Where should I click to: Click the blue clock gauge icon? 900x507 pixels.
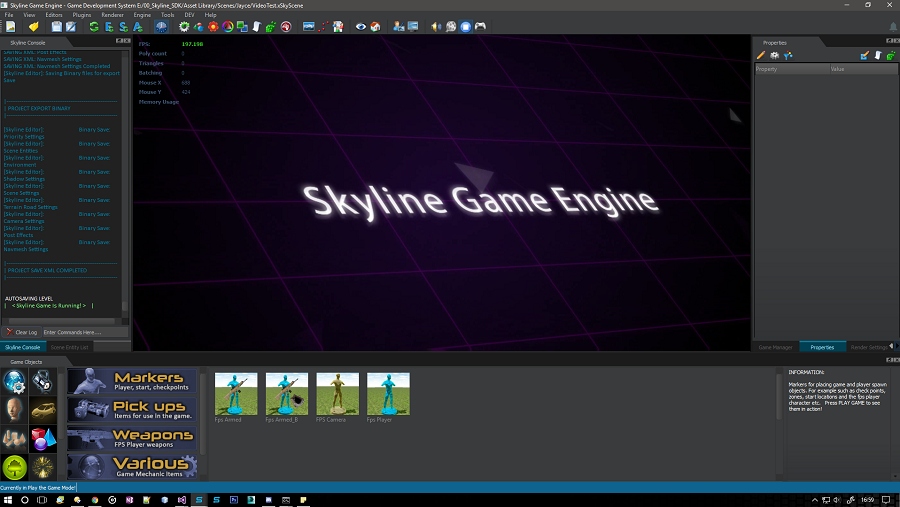pyautogui.click(x=161, y=26)
